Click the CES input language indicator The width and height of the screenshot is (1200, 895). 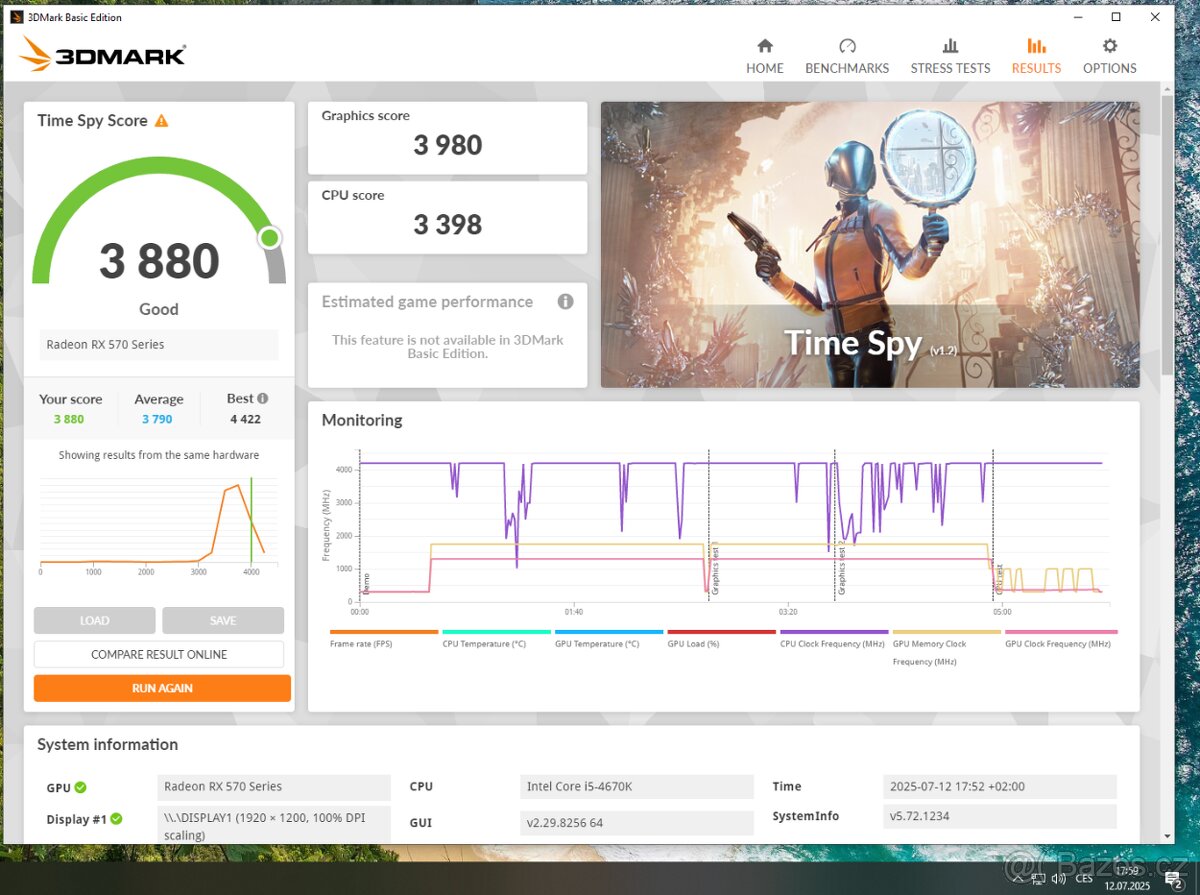coord(1085,879)
